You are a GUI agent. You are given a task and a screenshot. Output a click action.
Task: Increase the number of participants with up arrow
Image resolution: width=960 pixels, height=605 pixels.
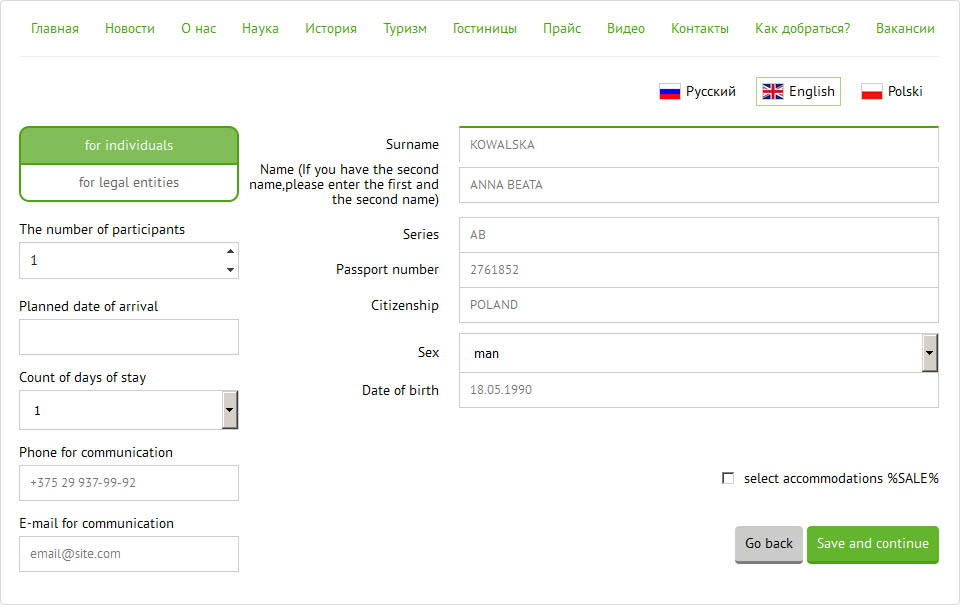tap(230, 251)
